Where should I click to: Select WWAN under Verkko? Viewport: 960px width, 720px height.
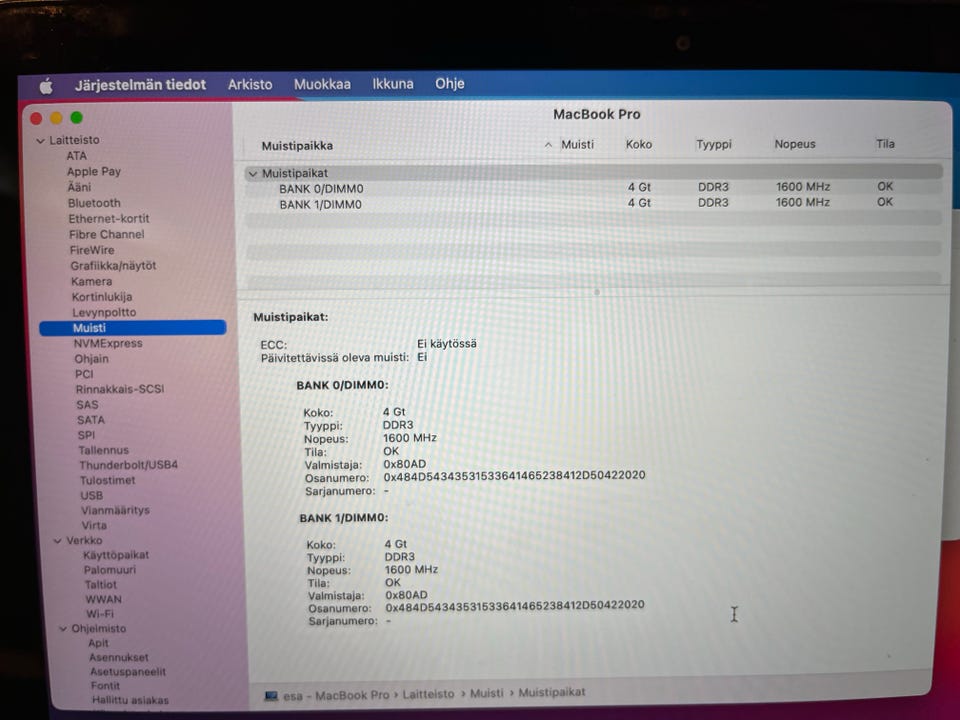(103, 599)
